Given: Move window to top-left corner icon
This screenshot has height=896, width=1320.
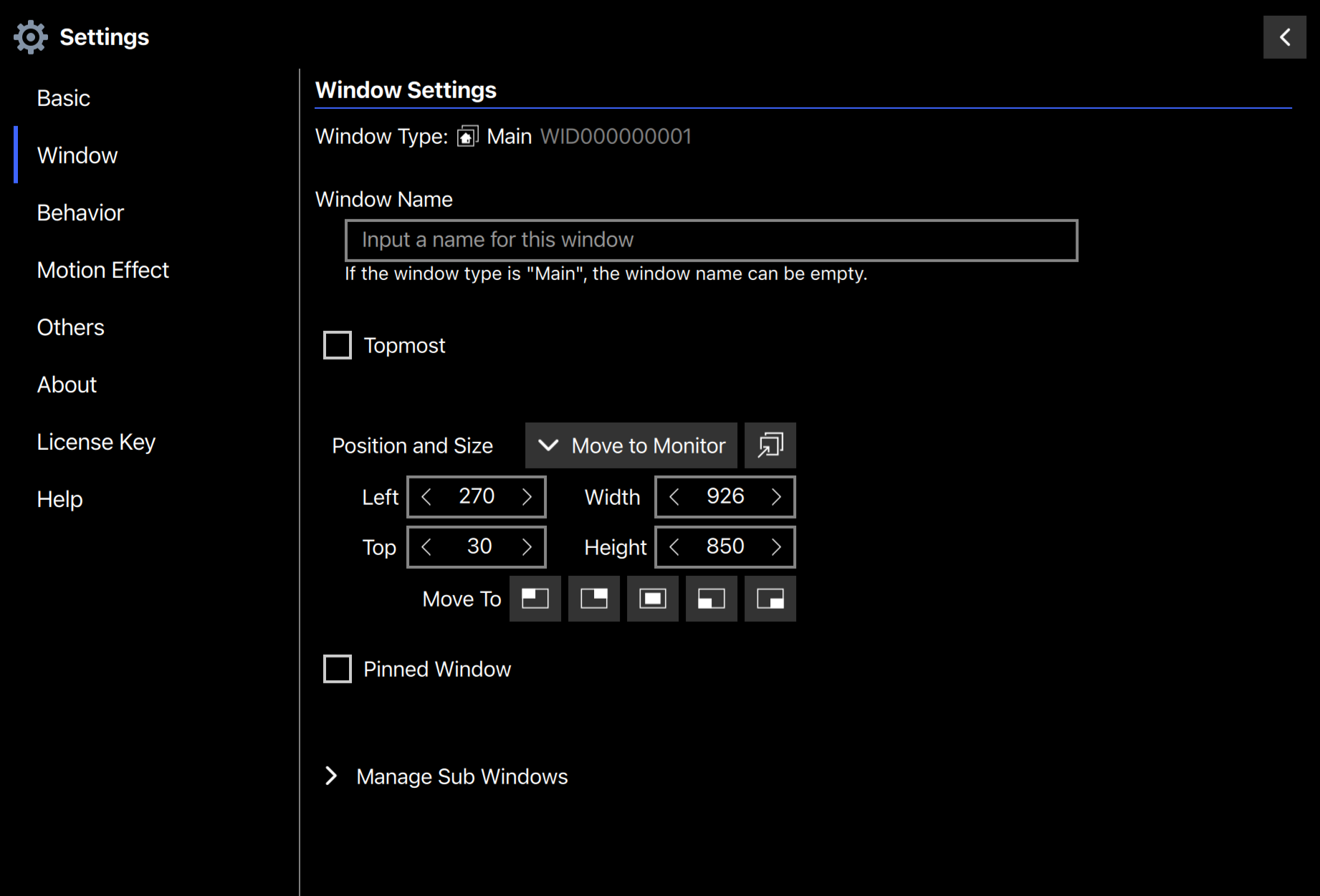Looking at the screenshot, I should pyautogui.click(x=535, y=599).
